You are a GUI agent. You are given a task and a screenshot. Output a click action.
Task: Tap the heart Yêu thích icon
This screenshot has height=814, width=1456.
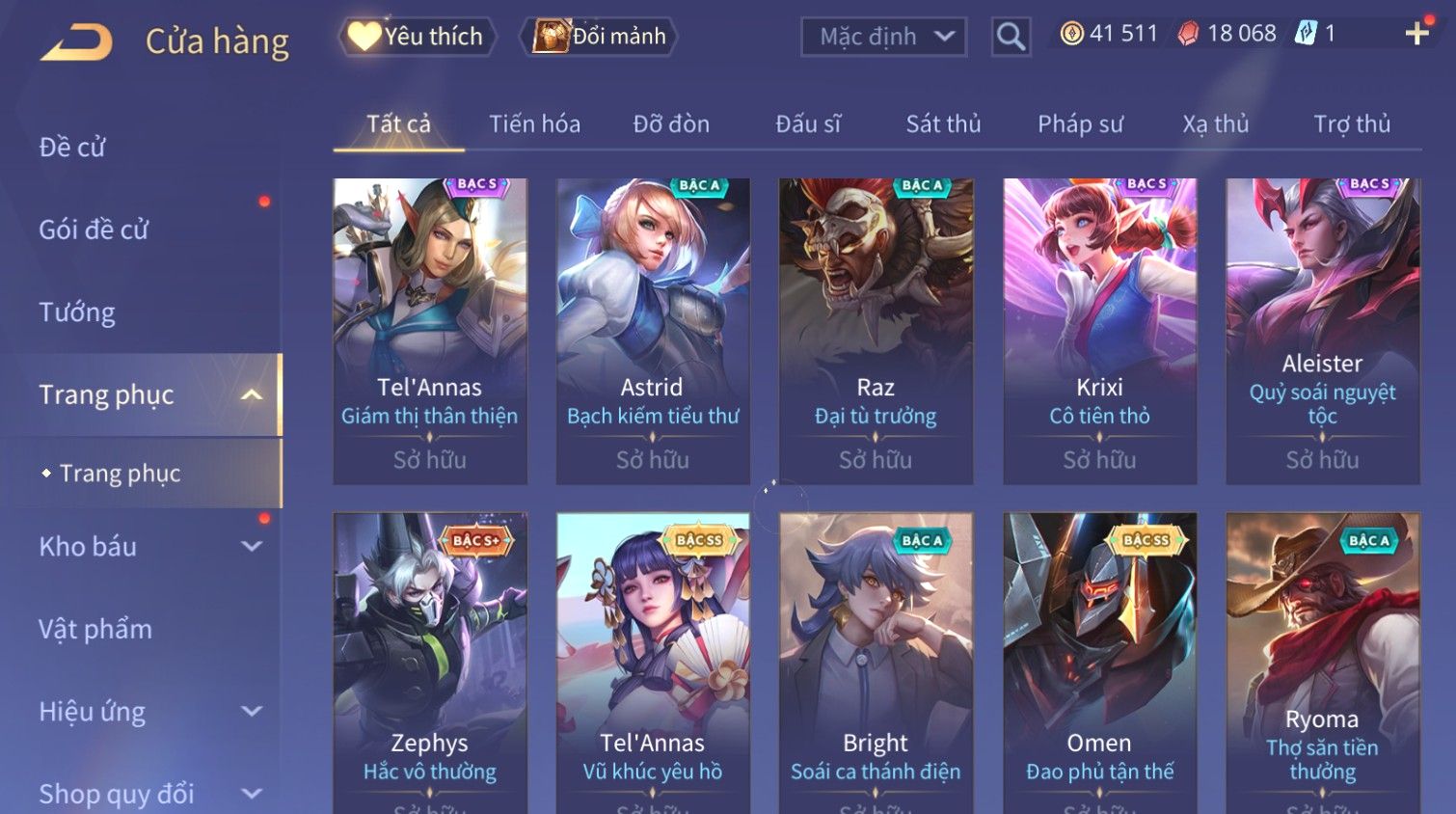click(x=364, y=36)
